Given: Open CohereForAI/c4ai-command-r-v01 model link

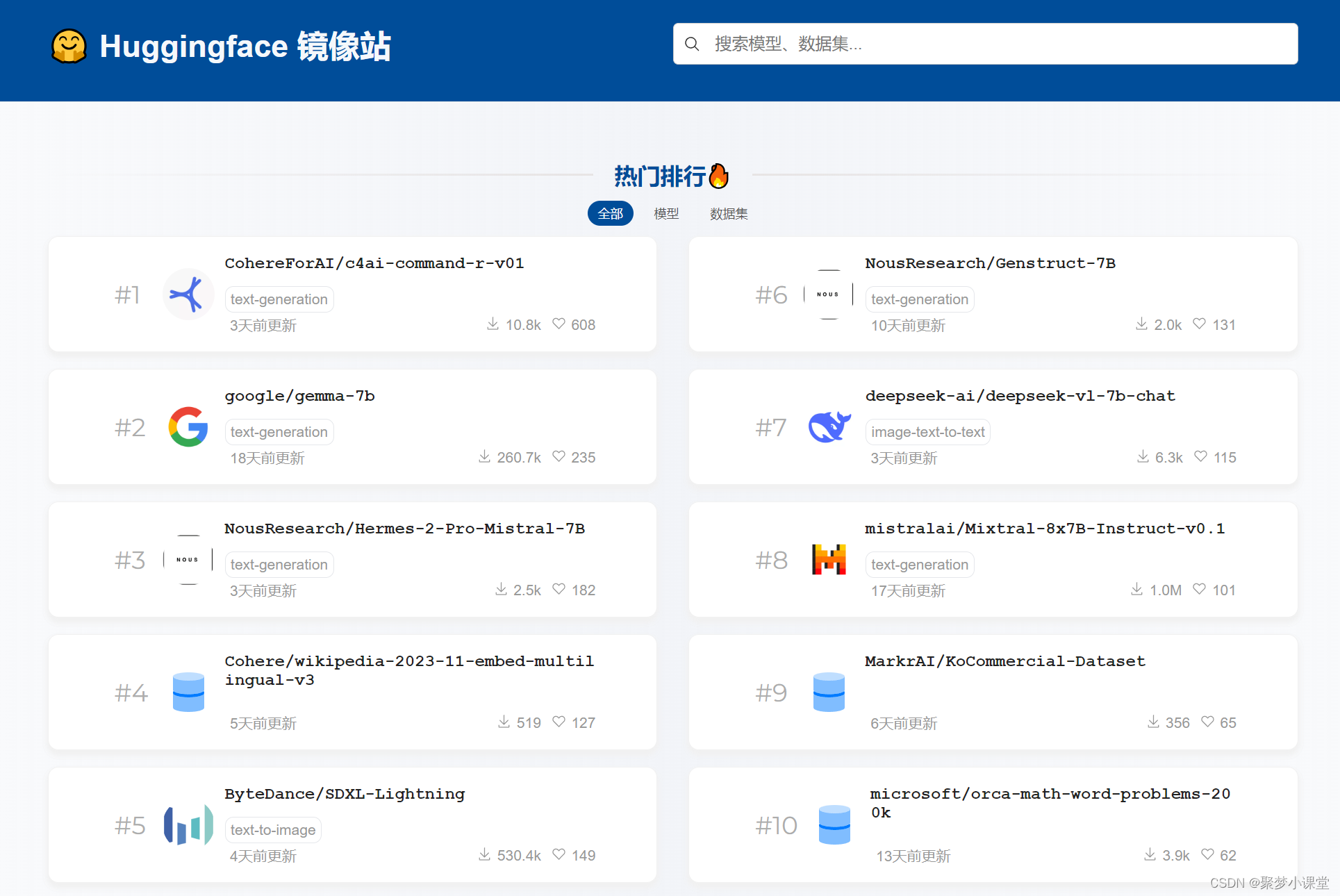Looking at the screenshot, I should (374, 263).
